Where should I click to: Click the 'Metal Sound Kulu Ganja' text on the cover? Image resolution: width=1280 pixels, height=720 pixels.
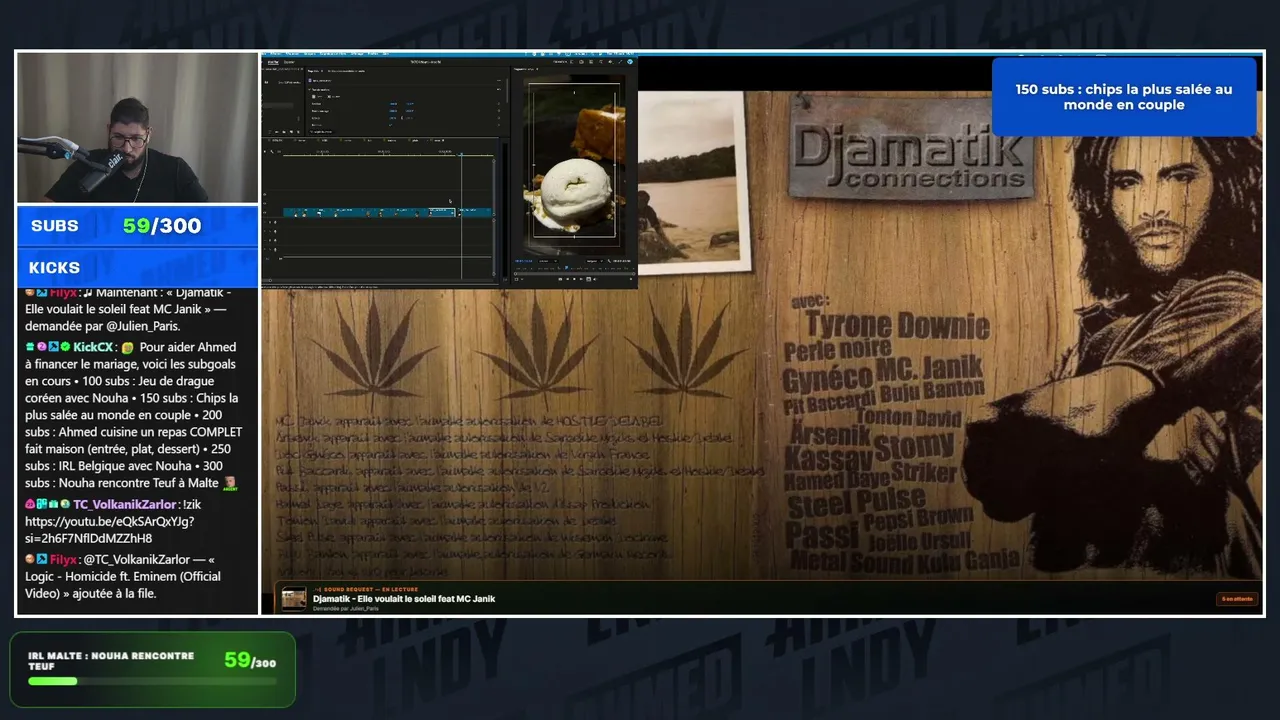(905, 562)
